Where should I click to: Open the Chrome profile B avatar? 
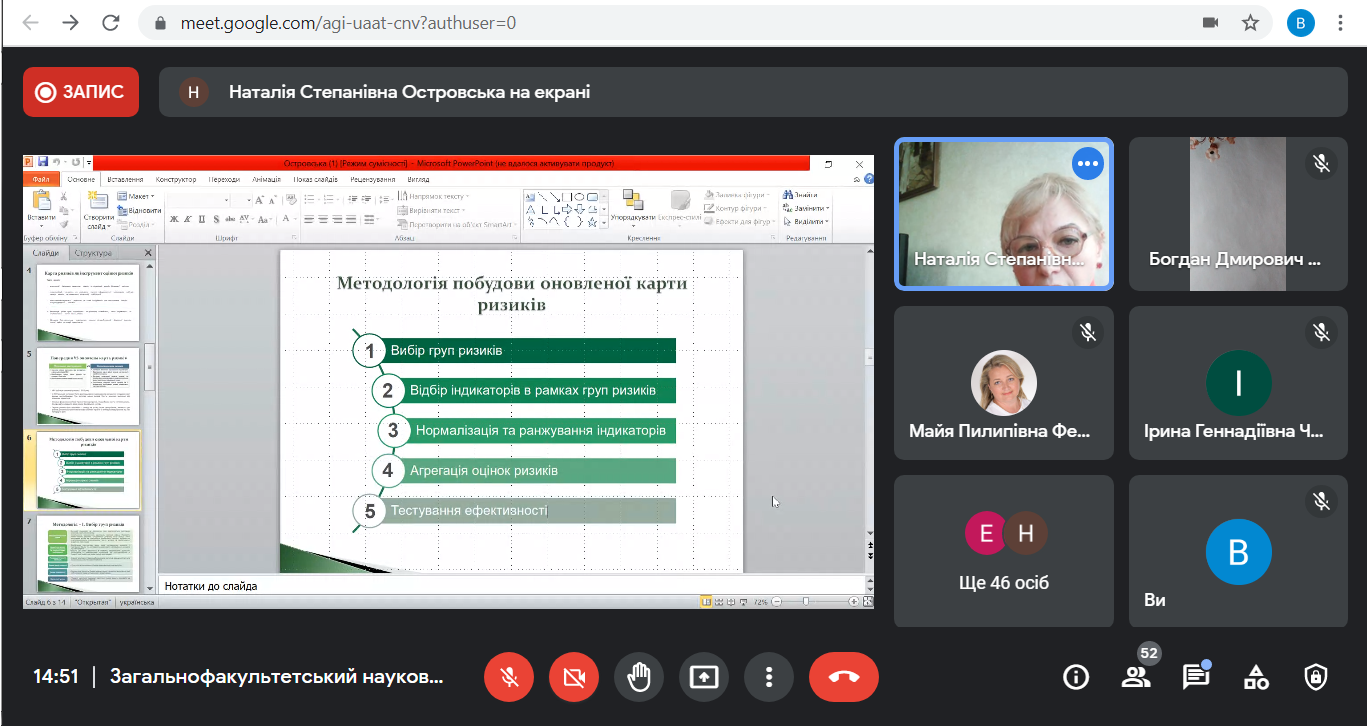coord(1301,22)
